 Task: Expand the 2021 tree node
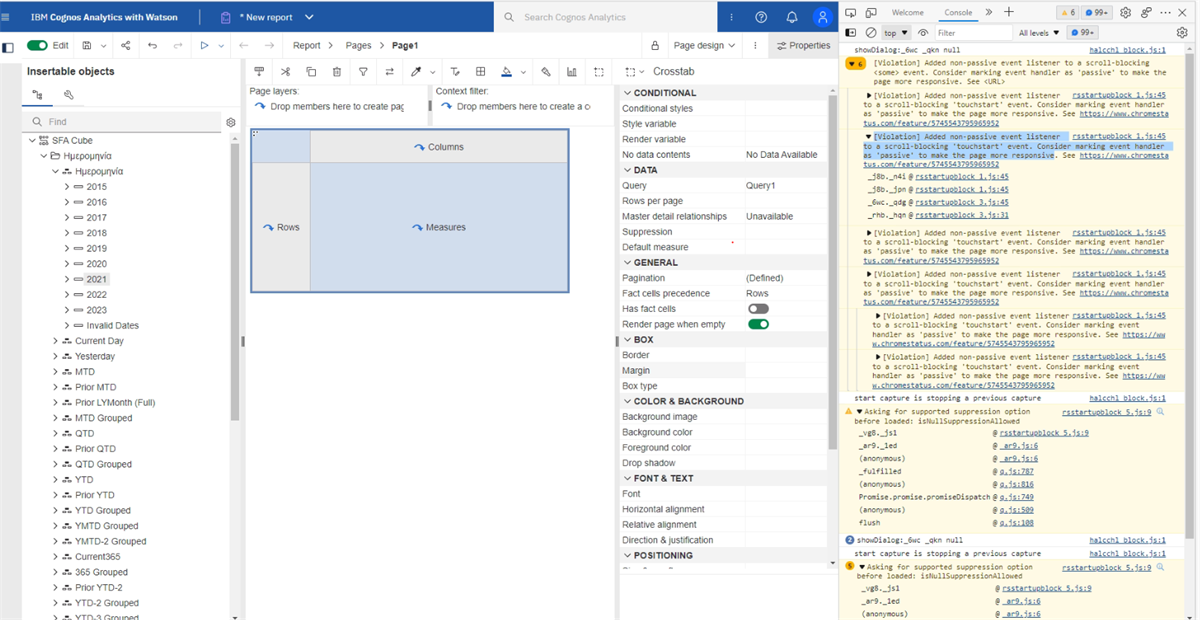[x=67, y=279]
